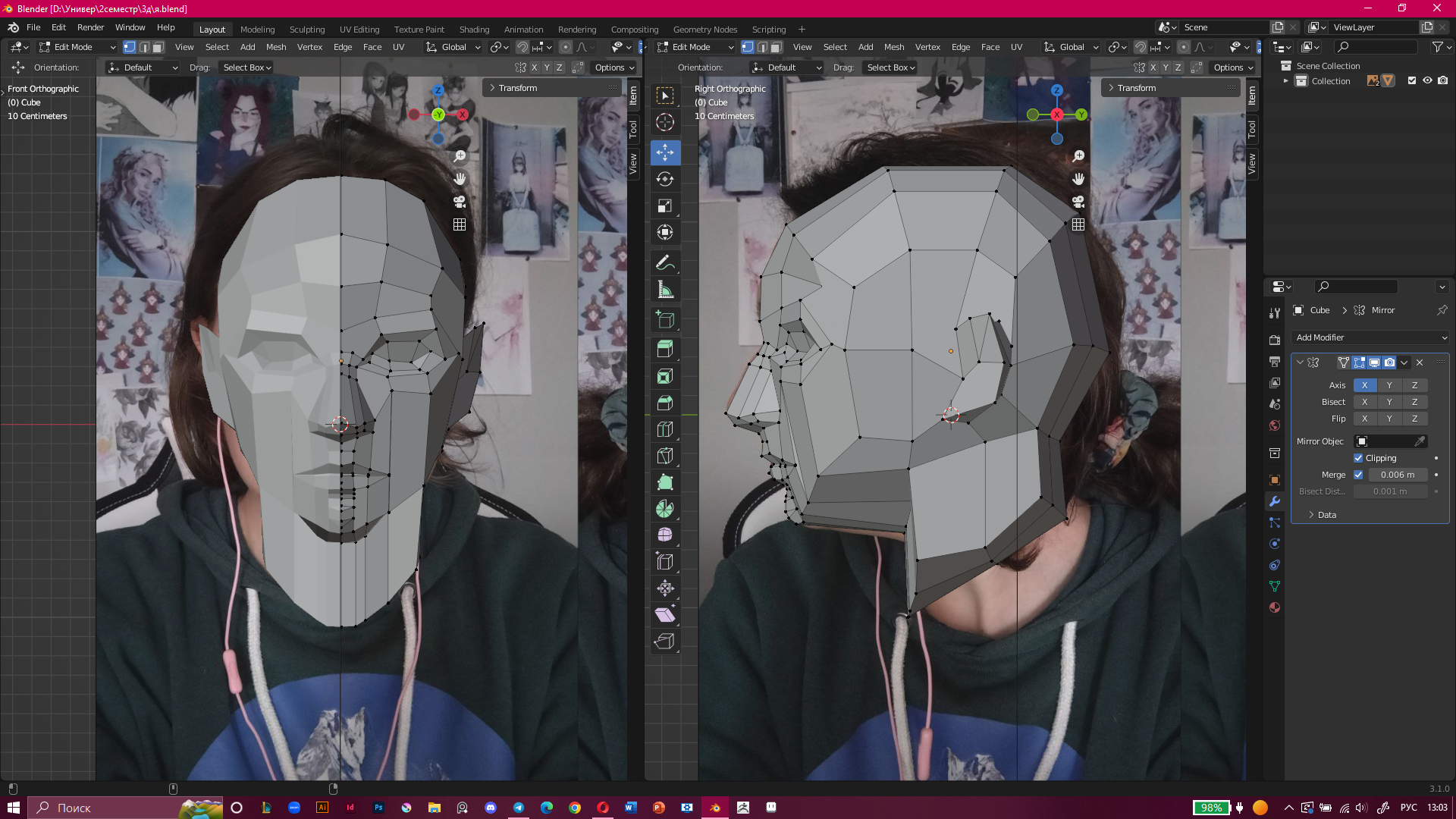Image resolution: width=1456 pixels, height=819 pixels.
Task: Select the 3D Cursor tool
Action: [665, 122]
